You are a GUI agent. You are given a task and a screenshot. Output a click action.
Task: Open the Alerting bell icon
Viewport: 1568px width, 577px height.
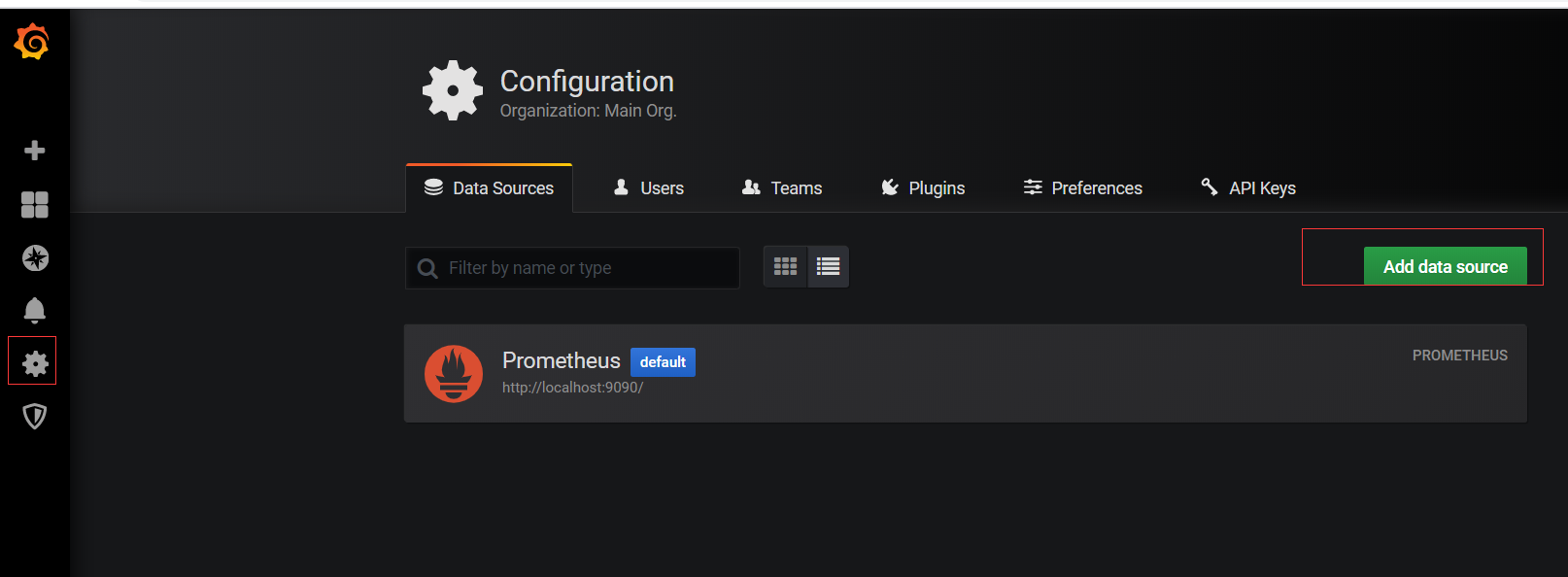(35, 310)
